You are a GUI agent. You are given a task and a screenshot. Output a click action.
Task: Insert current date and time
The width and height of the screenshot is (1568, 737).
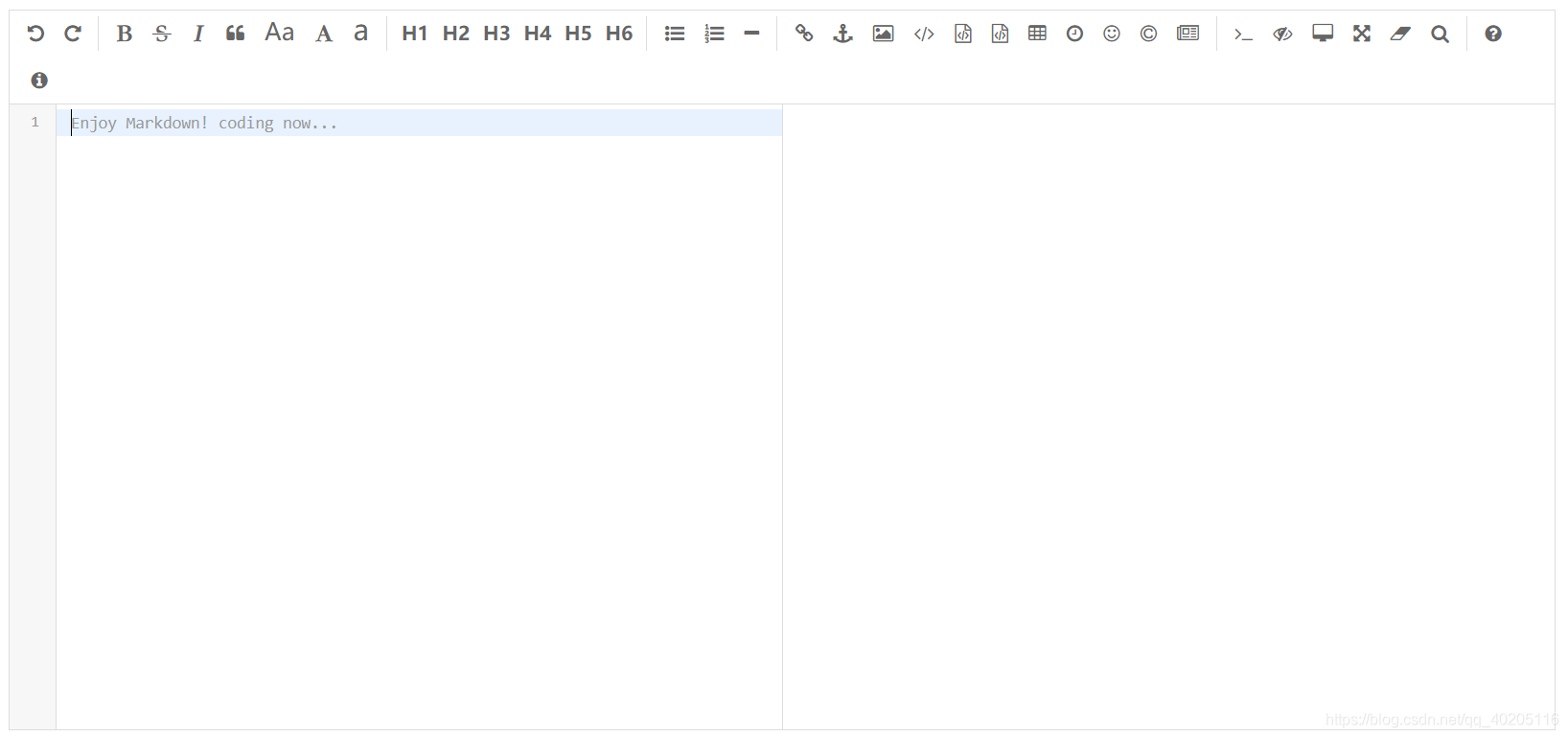[1074, 34]
